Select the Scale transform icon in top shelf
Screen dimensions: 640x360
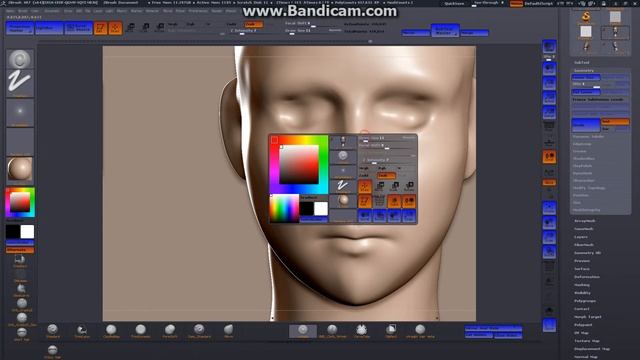[x=145, y=28]
